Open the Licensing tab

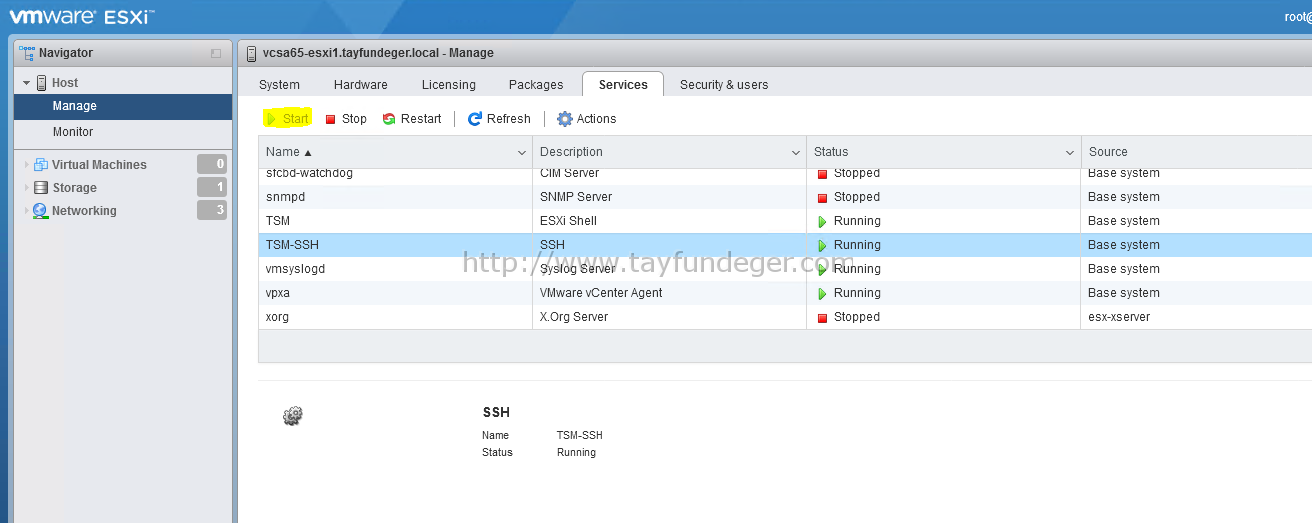coord(449,85)
